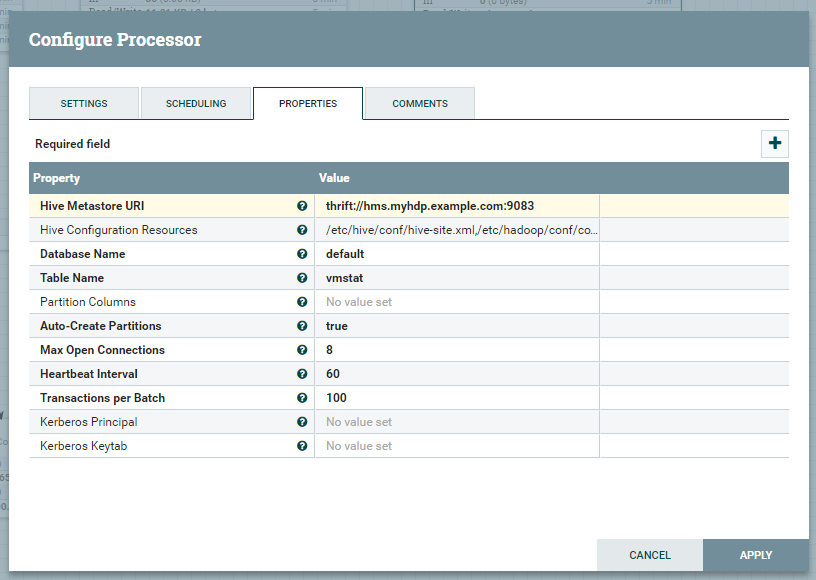Image resolution: width=816 pixels, height=580 pixels.
Task: Click the Hive Metastore URI property name
Action: pos(92,206)
